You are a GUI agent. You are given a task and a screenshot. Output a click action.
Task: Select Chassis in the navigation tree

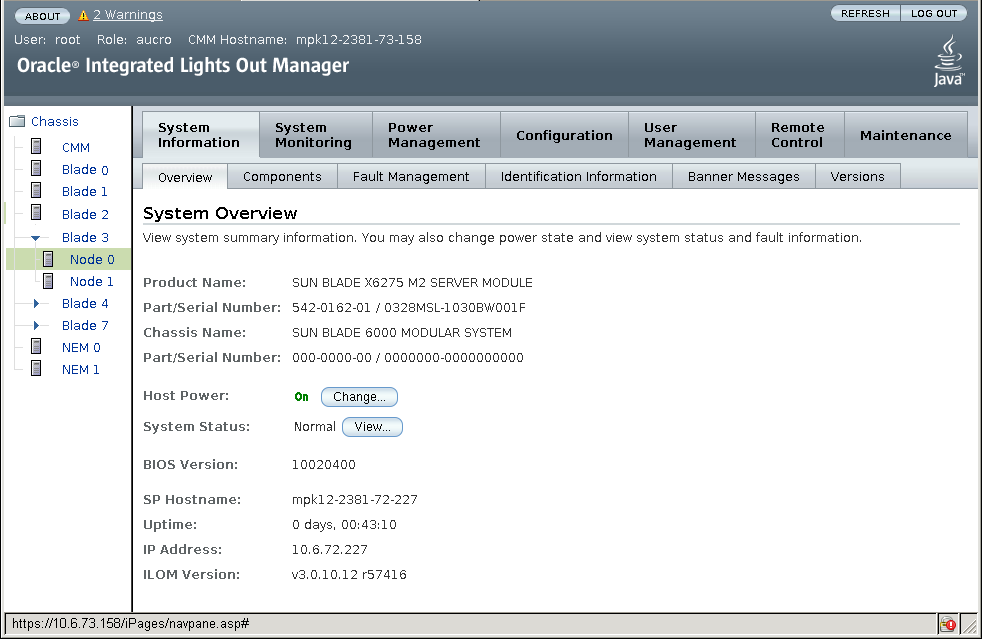click(55, 122)
